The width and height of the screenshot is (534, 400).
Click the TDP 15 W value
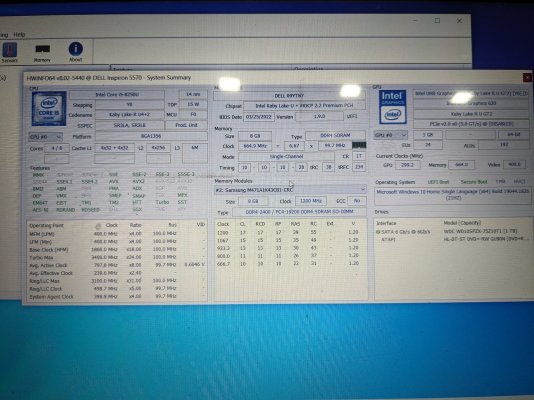pyautogui.click(x=193, y=104)
